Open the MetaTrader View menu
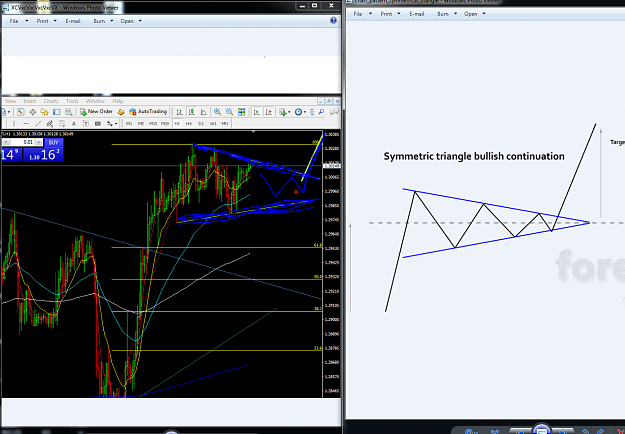This screenshot has height=434, width=625. tap(10, 101)
